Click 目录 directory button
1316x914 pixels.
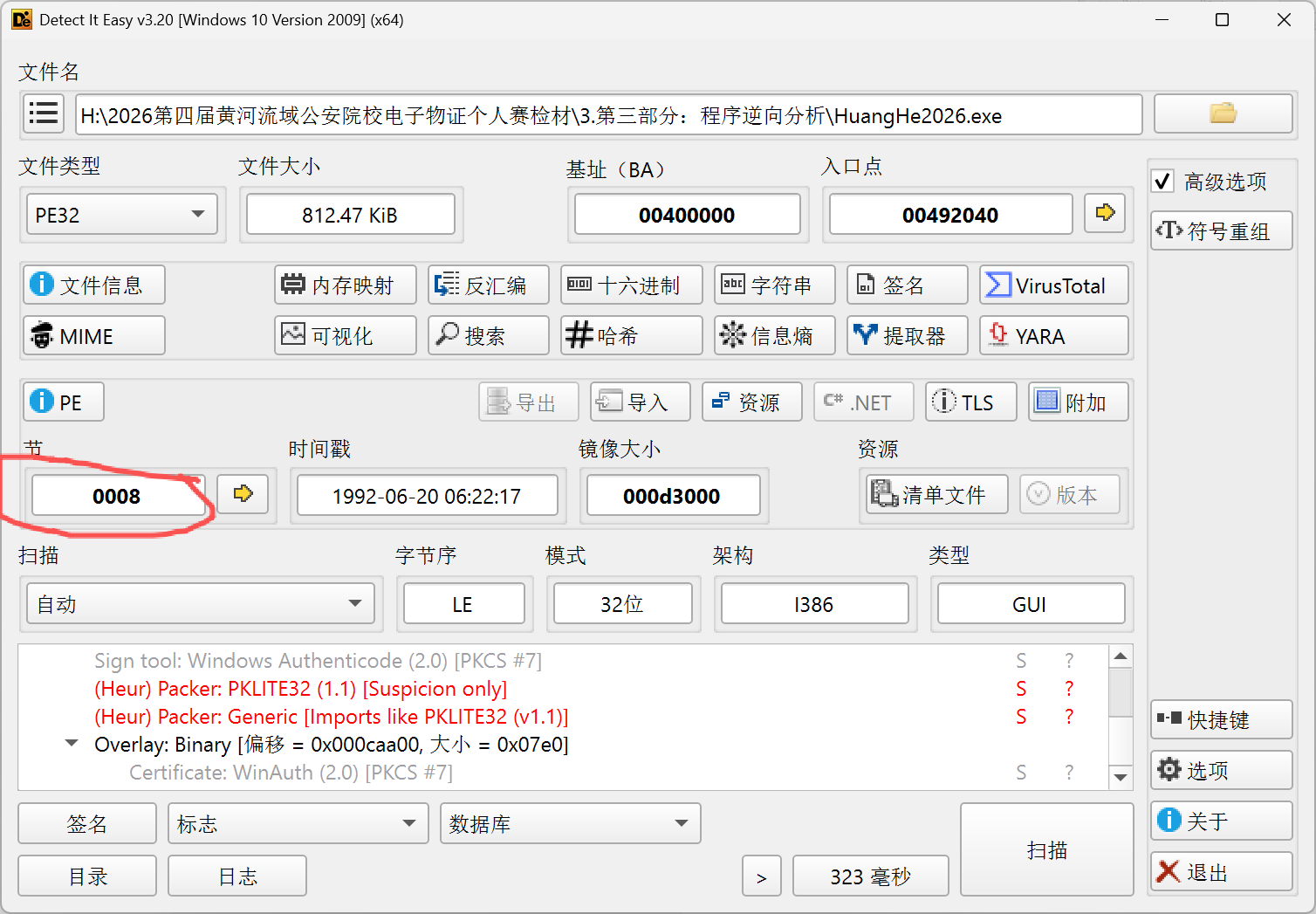click(x=87, y=876)
